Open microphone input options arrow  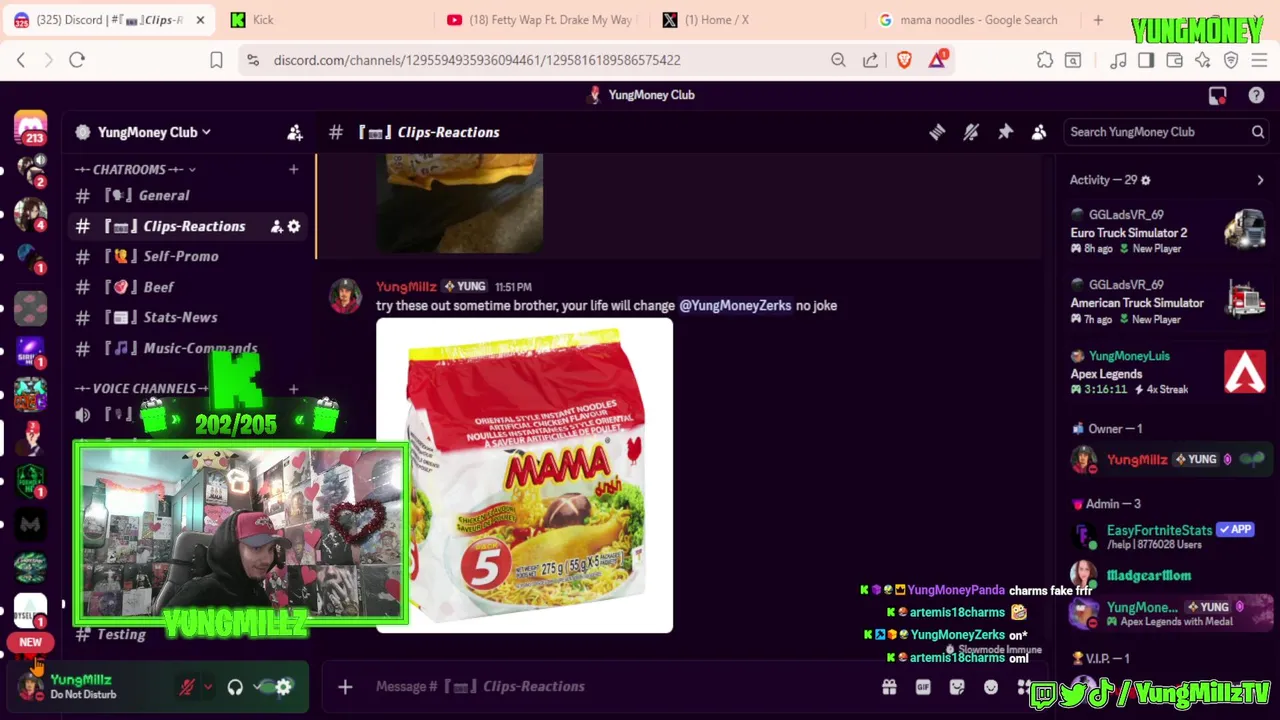(208, 687)
